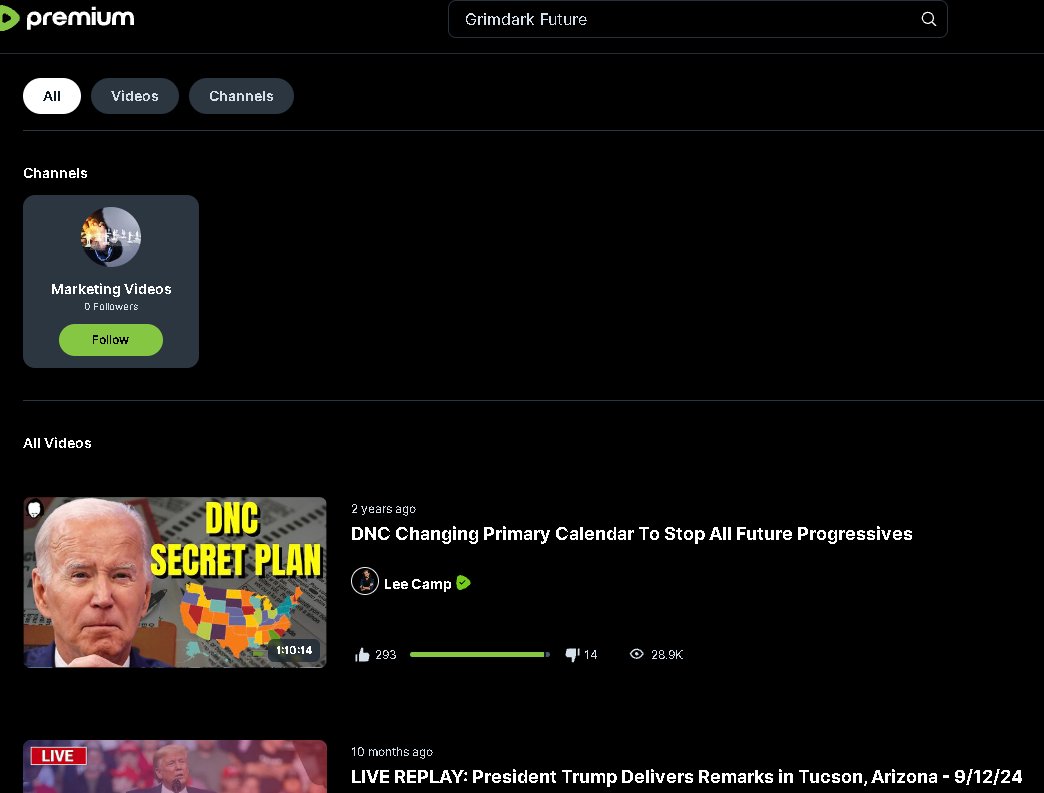Click Lee Camp's round avatar
1044x793 pixels.
pos(365,581)
